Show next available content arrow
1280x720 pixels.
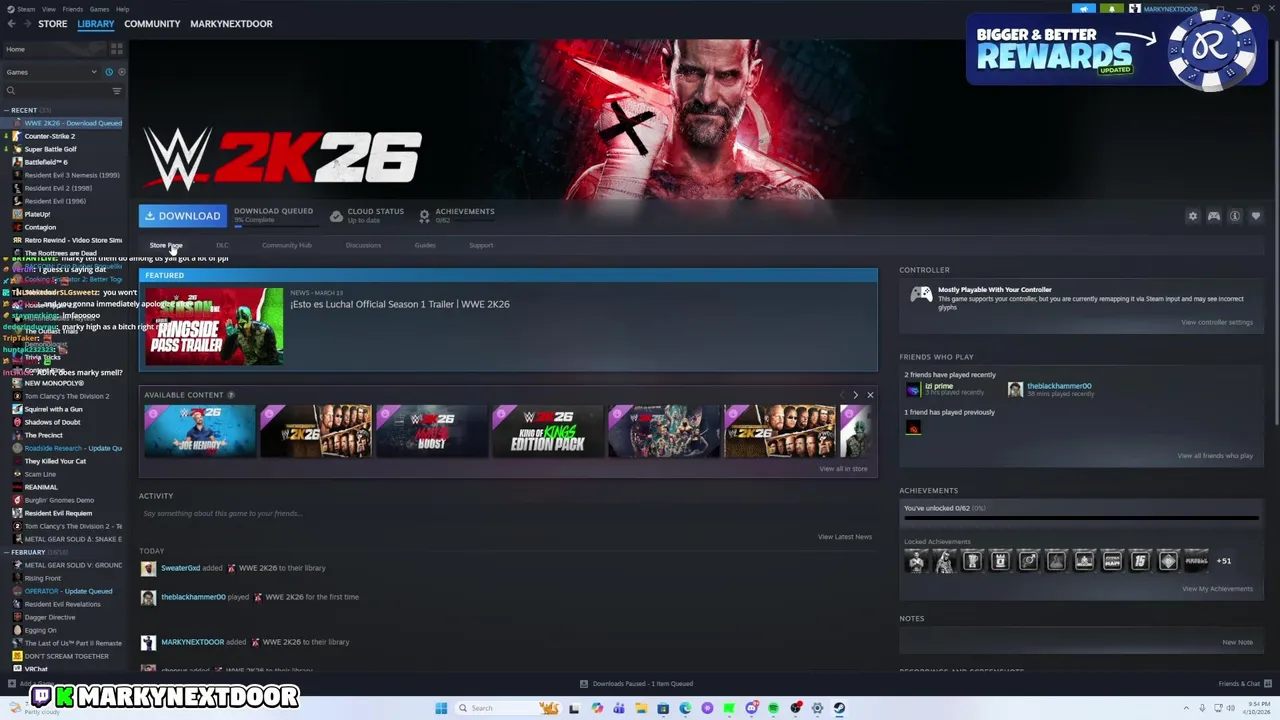[855, 395]
